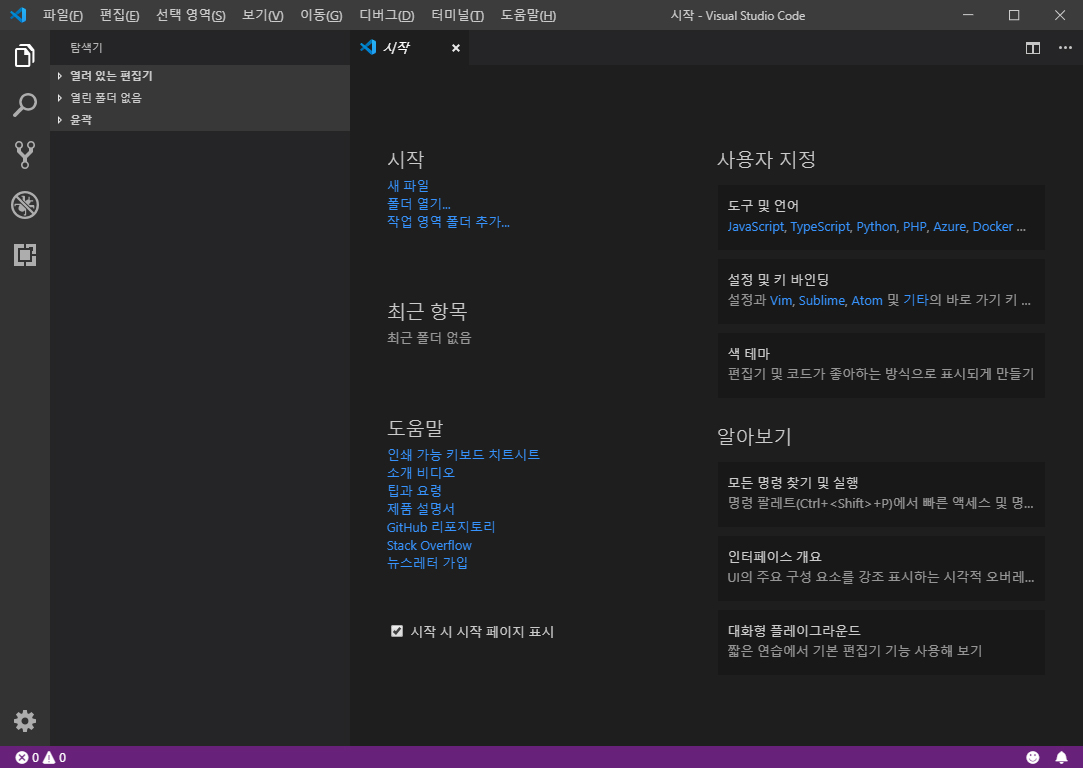Open 인쇄 가능 키보드 치트시트 link
Screen dimensions: 1083x768
coord(463,454)
